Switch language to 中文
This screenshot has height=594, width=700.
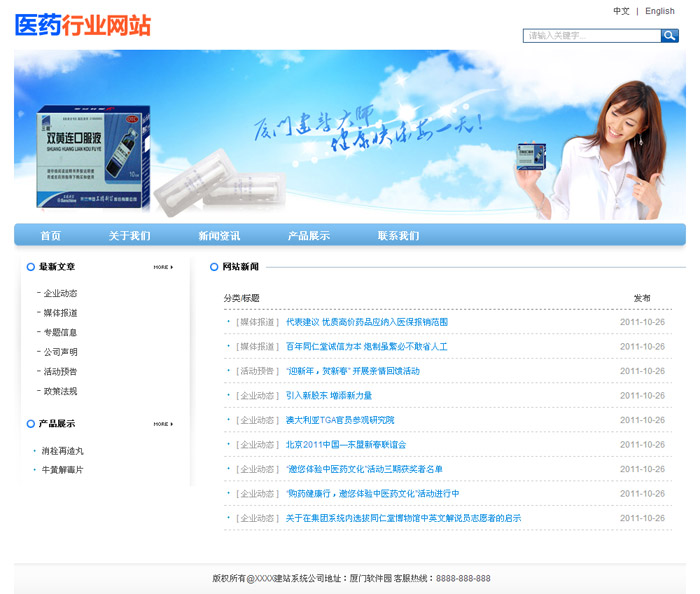(x=621, y=11)
